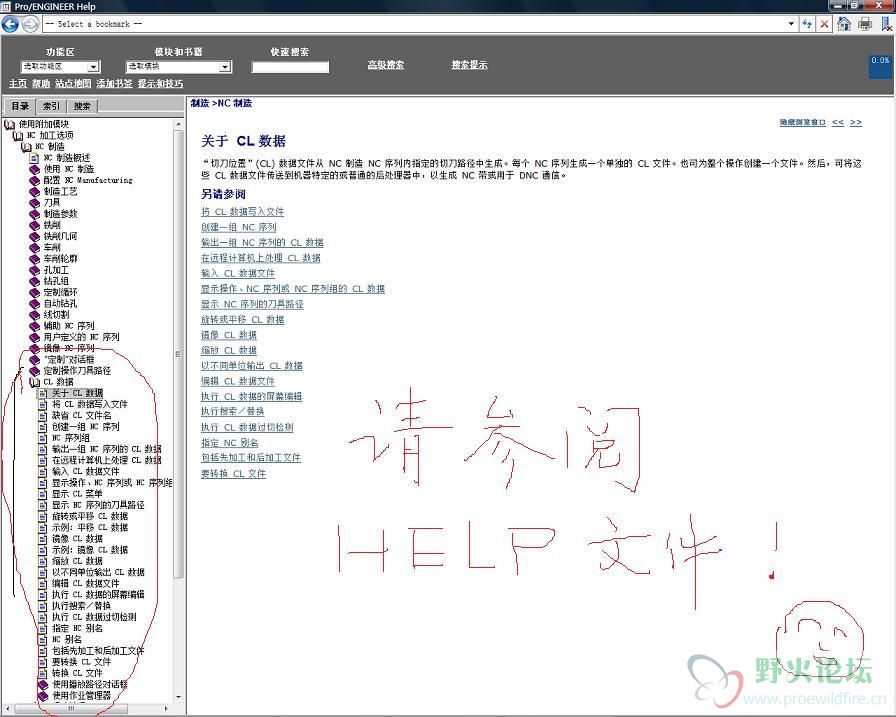Expand the 车削轮廓 book icon
Image resolution: width=896 pixels, height=717 pixels.
(34, 259)
